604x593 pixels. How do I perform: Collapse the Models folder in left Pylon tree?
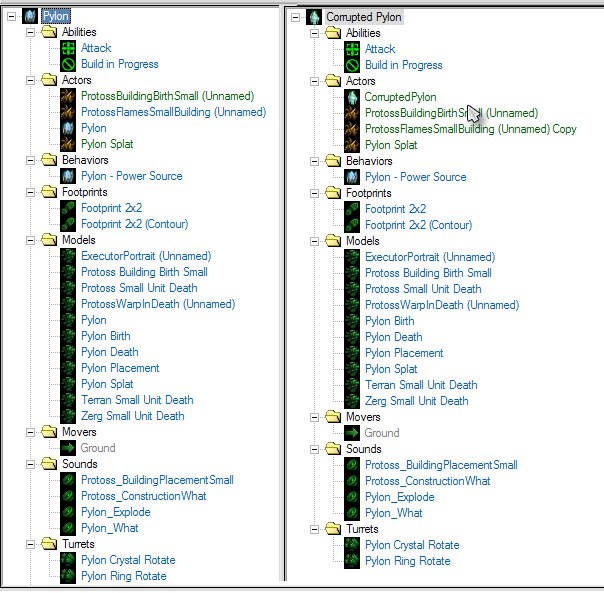[30, 240]
